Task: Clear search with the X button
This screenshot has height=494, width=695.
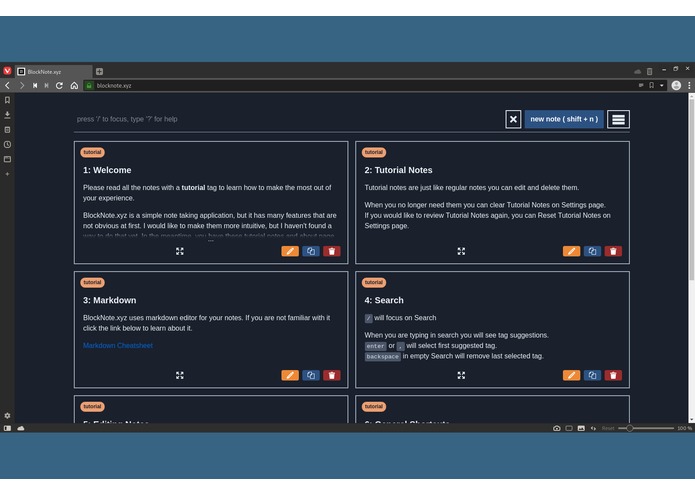Action: pos(513,119)
